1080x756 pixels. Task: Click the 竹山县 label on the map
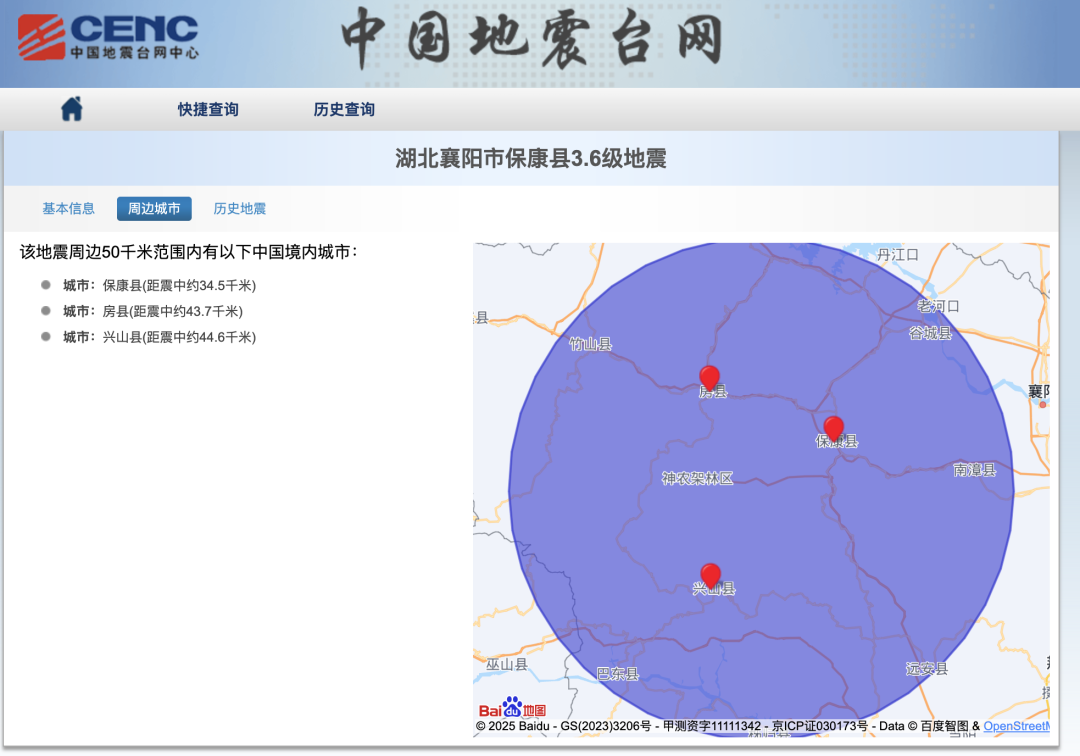590,344
